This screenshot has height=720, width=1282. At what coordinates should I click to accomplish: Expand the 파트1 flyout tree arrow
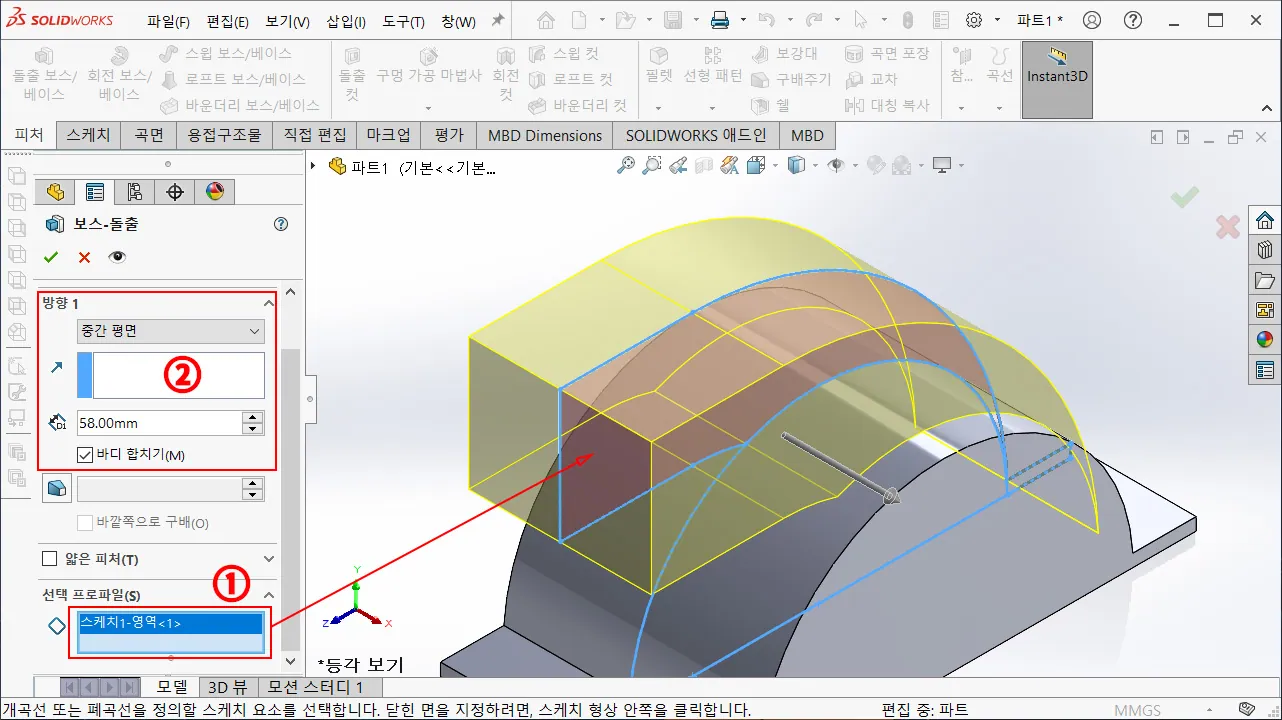coord(314,166)
